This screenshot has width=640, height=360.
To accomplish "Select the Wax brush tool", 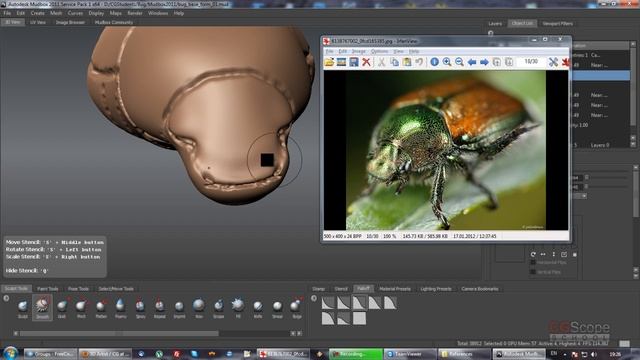I will pos(199,308).
